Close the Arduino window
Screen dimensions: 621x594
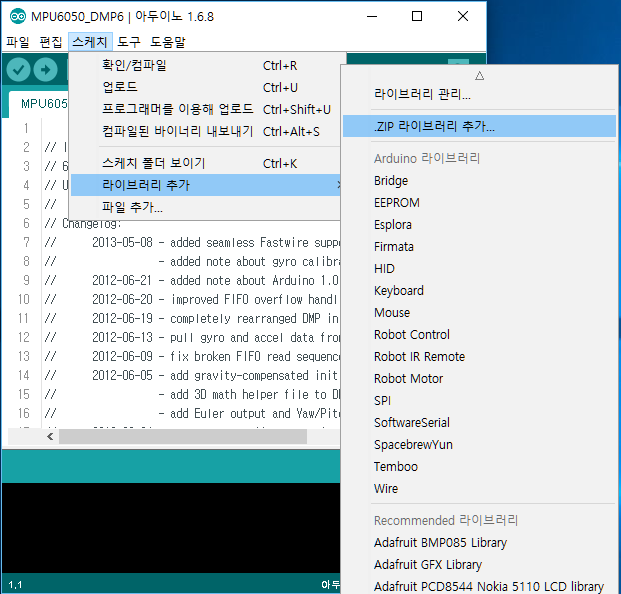[x=463, y=17]
